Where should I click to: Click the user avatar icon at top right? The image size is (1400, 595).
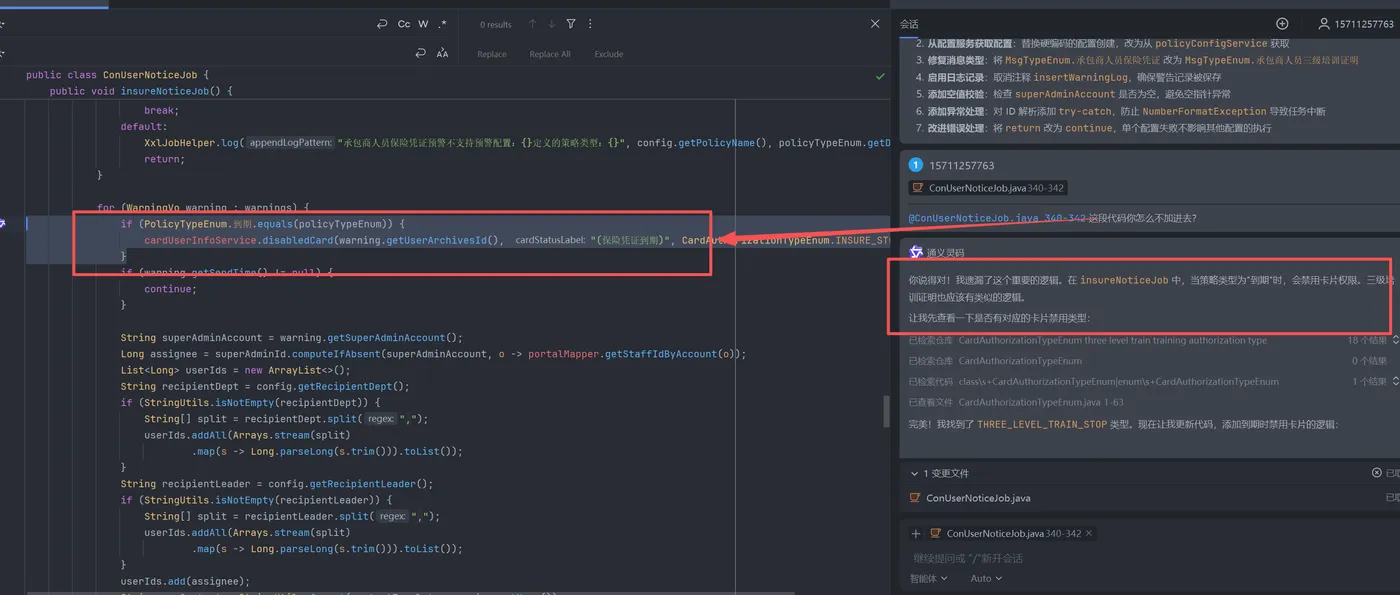[x=1324, y=24]
